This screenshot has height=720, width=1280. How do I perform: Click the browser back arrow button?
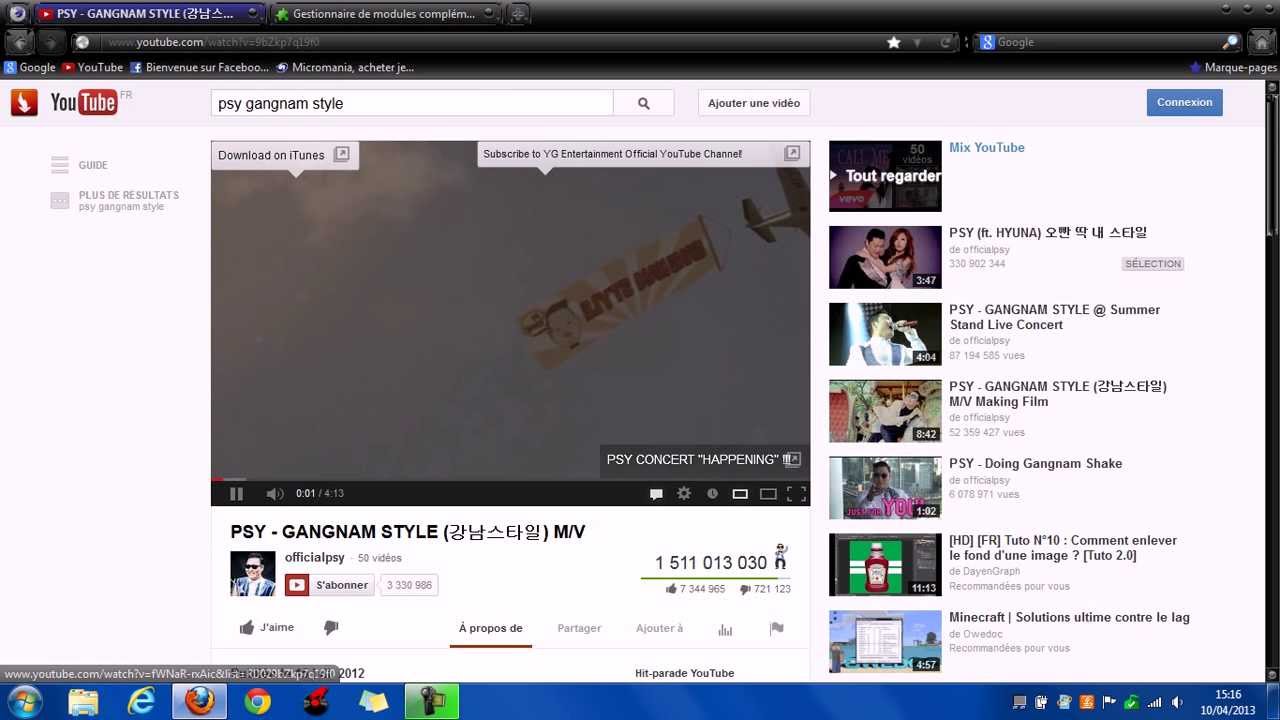point(19,42)
